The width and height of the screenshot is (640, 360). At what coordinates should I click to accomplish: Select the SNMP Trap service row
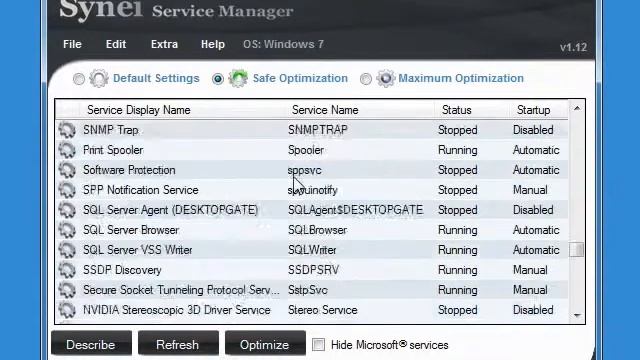(311, 130)
